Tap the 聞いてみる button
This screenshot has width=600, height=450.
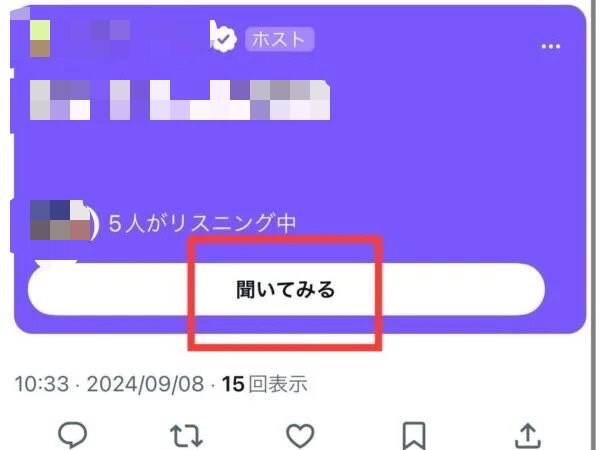[x=286, y=289]
